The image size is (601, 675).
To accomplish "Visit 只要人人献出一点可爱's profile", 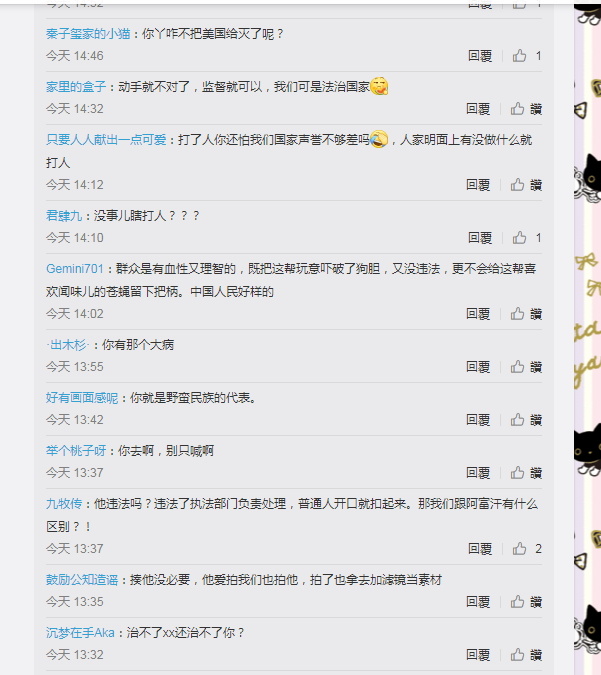I will (x=106, y=140).
